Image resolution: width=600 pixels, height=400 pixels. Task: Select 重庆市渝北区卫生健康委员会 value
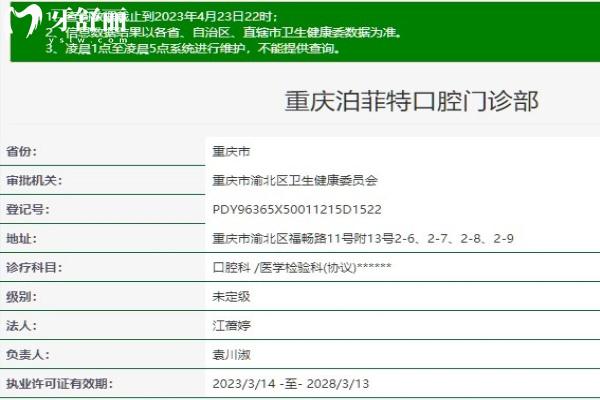tap(295, 180)
